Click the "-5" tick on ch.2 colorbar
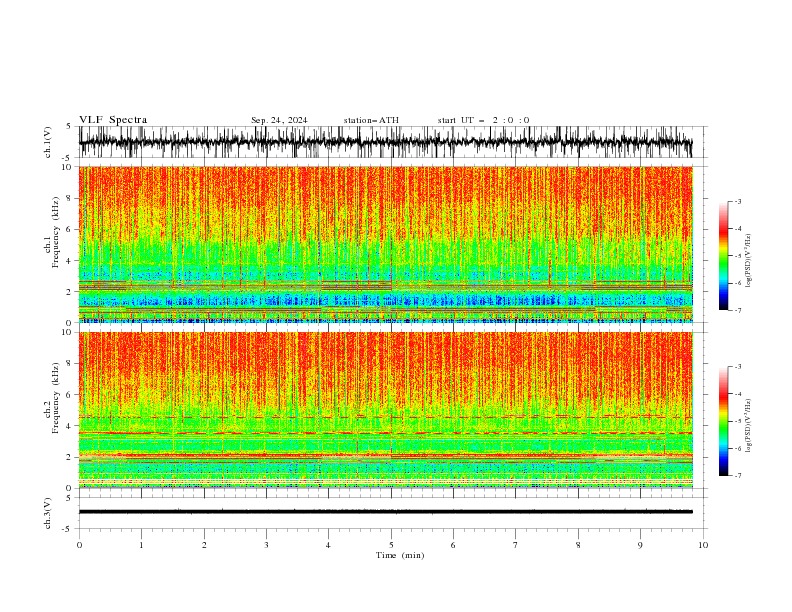The height and width of the screenshot is (612, 792). point(737,421)
